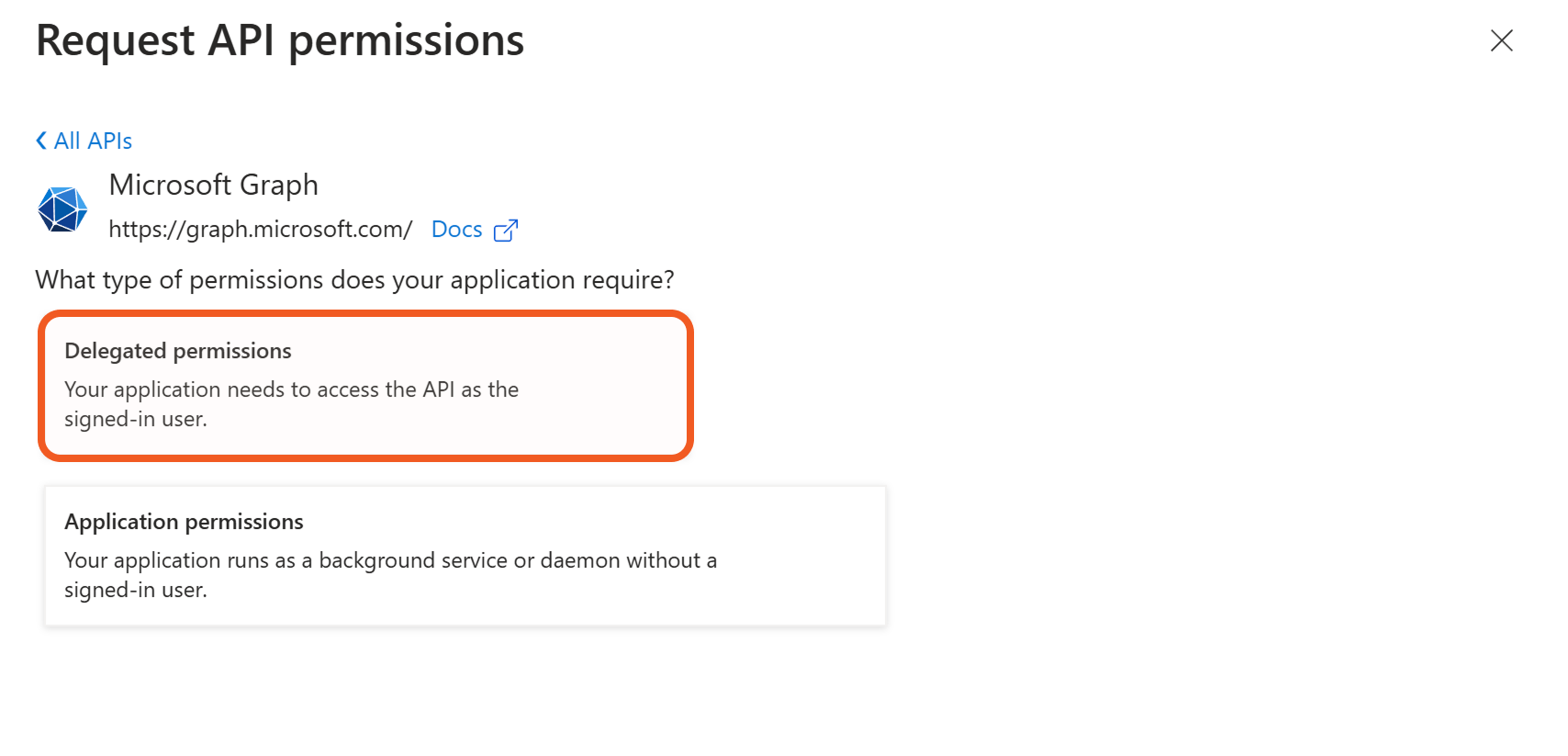Click 'signed-in user' text in the Application card

[x=135, y=590]
